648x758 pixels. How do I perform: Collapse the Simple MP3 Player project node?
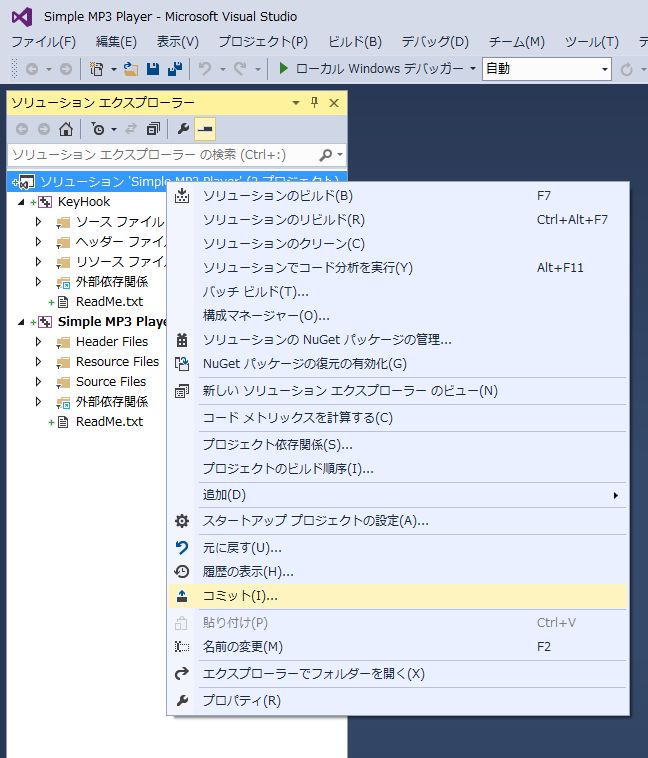[21, 322]
